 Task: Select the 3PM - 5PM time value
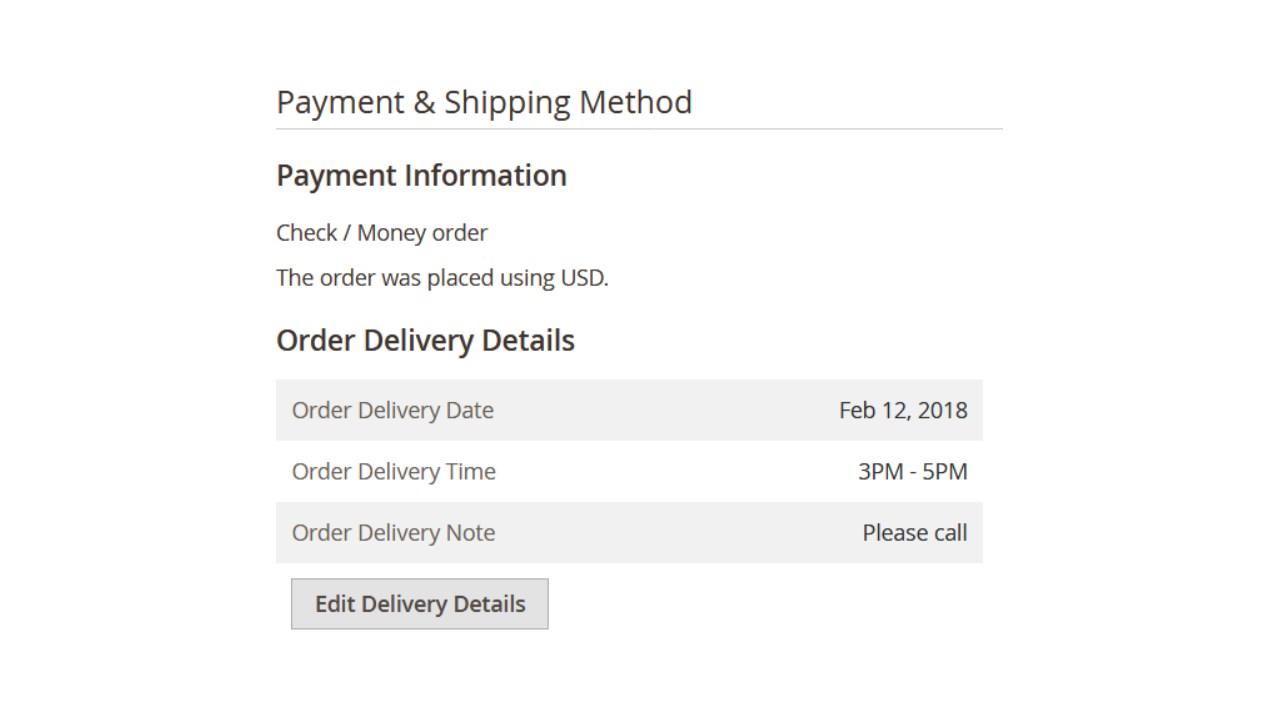pyautogui.click(x=912, y=471)
